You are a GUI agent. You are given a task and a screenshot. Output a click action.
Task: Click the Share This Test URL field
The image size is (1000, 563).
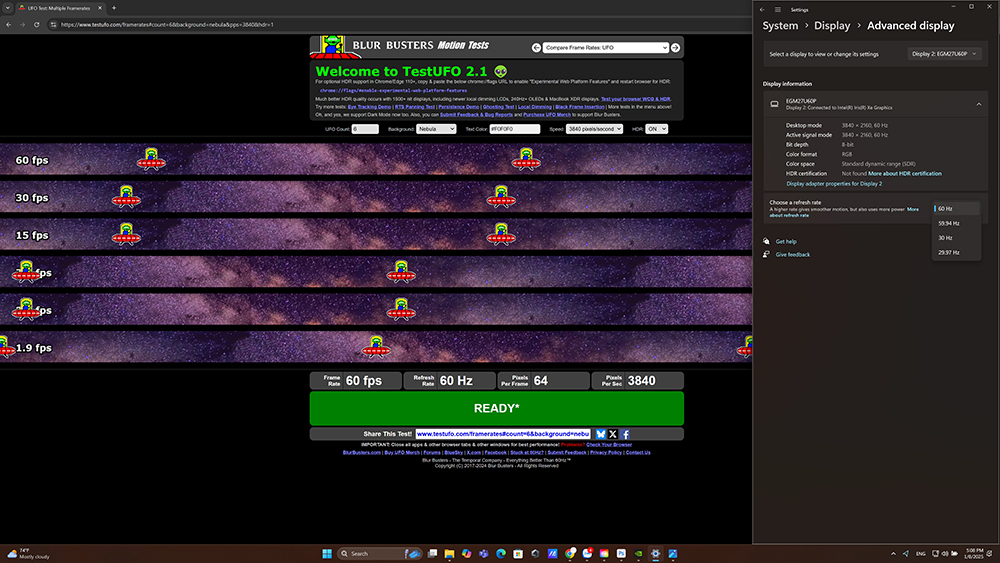[503, 434]
